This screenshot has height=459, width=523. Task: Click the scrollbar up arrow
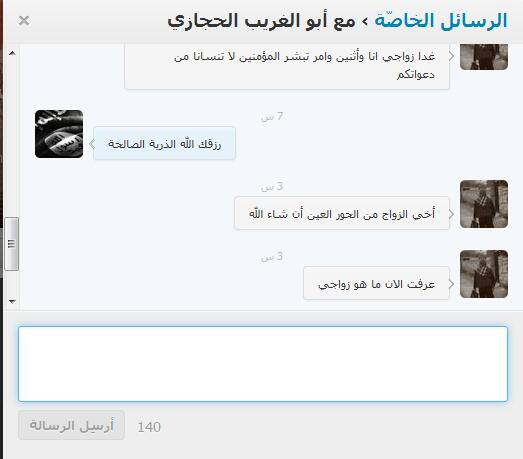[12, 53]
